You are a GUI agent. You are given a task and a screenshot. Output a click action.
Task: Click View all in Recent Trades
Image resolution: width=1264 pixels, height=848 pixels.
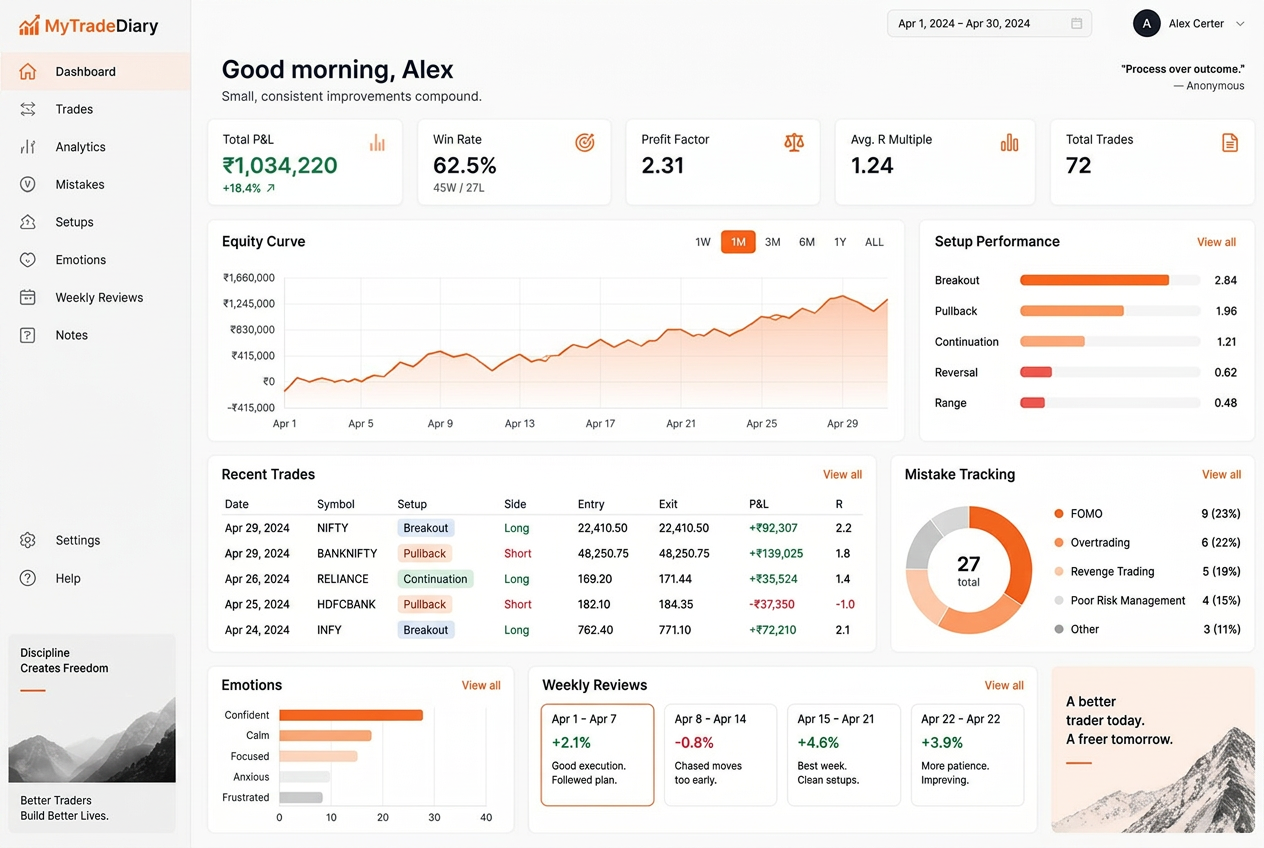coord(842,475)
